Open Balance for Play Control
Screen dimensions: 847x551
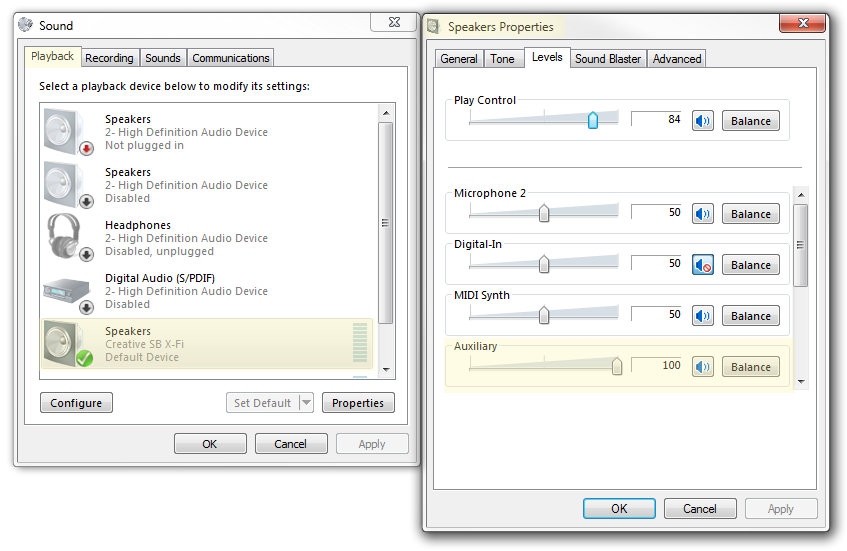point(750,120)
